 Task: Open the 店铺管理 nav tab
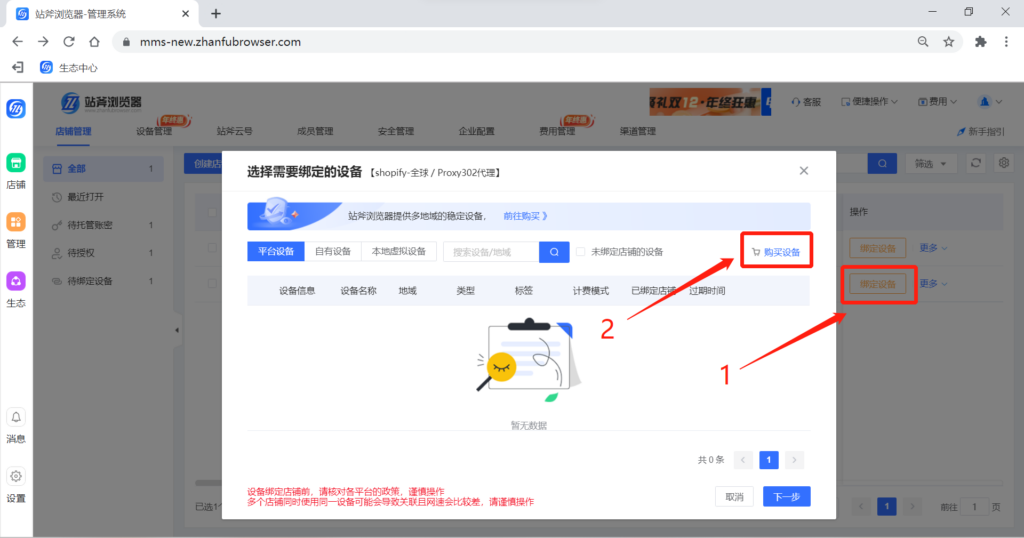click(73, 131)
